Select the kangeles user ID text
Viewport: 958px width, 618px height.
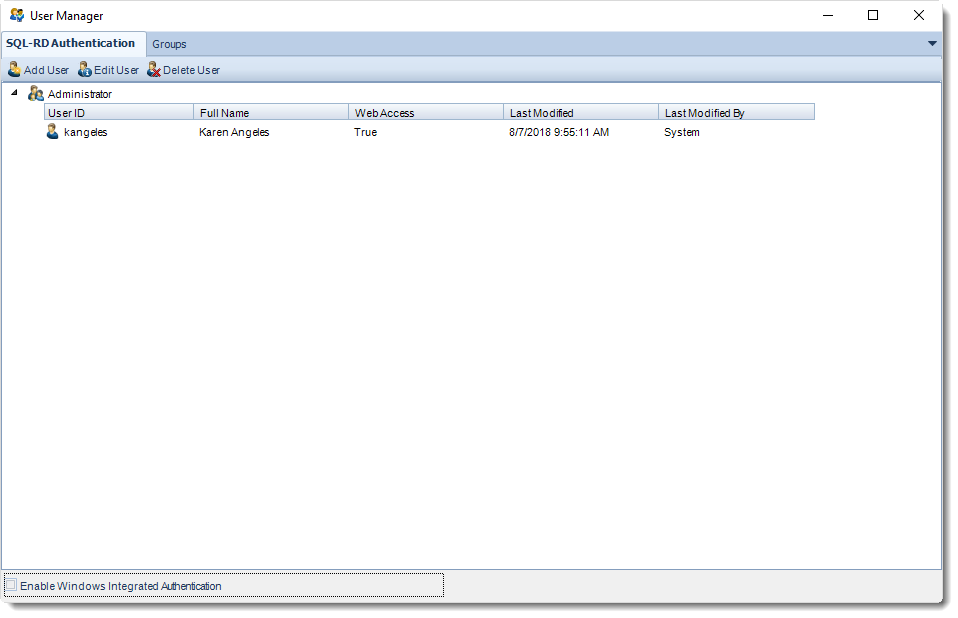coord(86,132)
